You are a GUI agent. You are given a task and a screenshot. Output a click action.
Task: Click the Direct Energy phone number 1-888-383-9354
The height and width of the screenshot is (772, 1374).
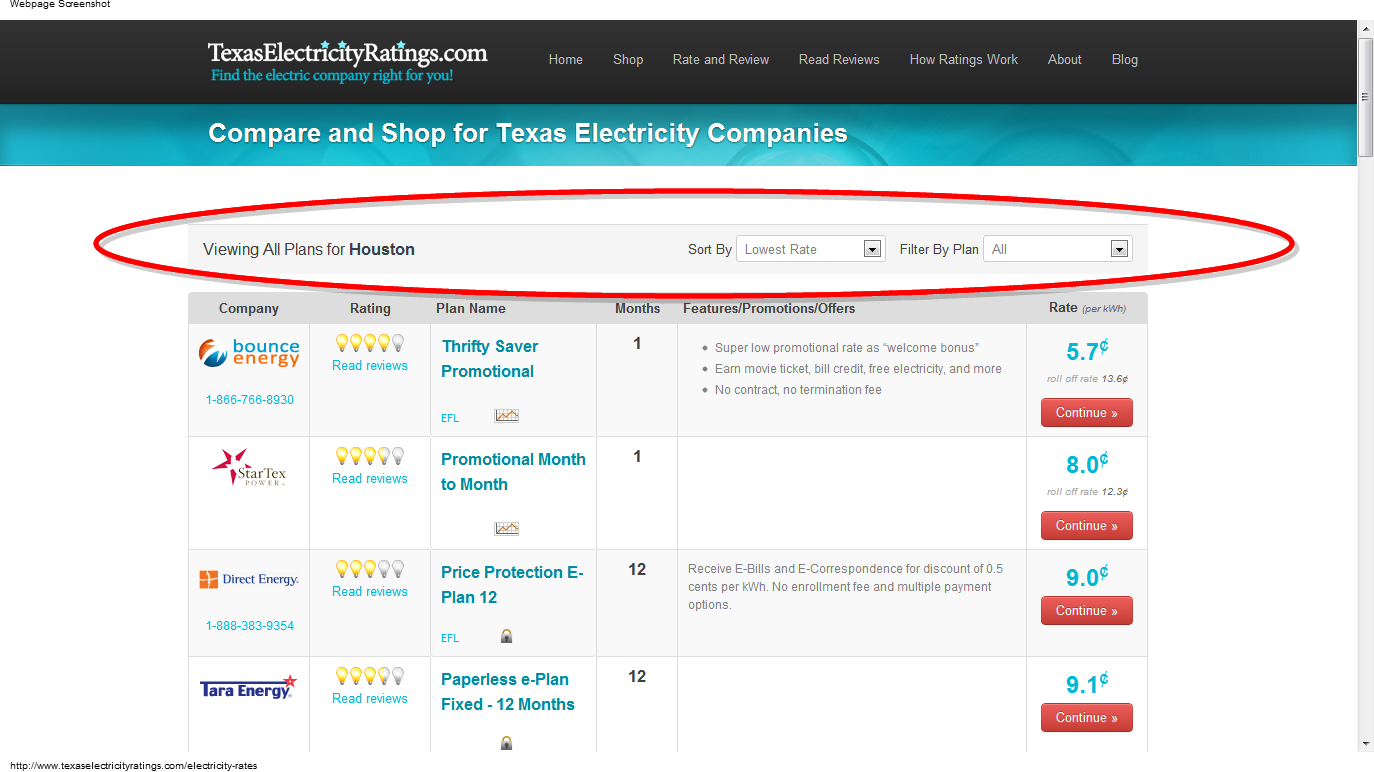[250, 626]
